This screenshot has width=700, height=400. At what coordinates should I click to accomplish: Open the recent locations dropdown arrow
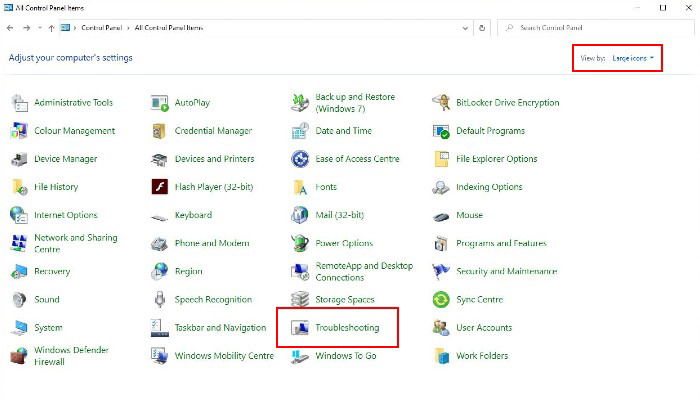(x=40, y=28)
